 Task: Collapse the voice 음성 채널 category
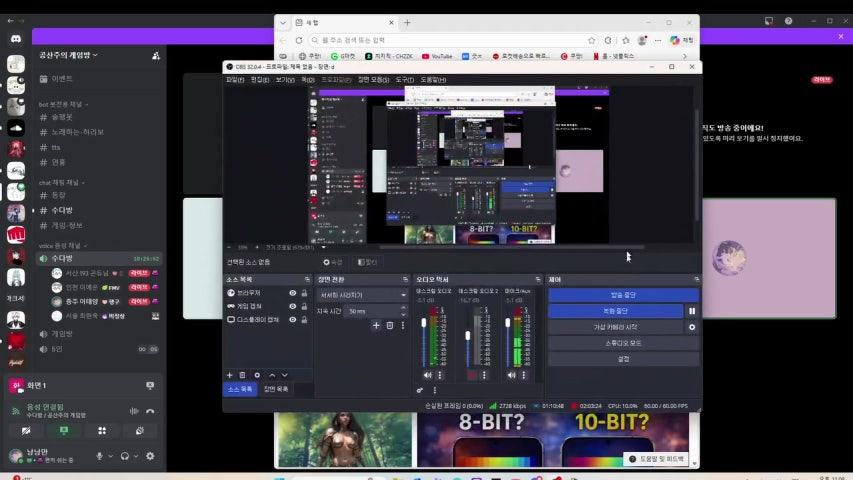click(62, 245)
